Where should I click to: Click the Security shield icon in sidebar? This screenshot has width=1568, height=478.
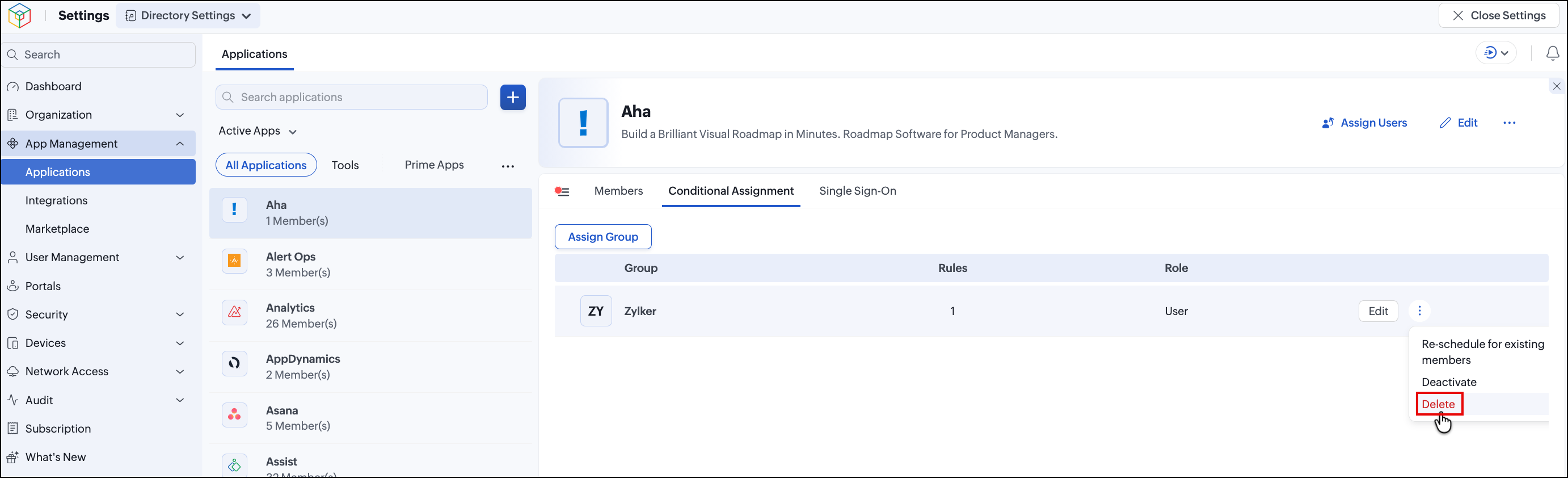point(13,315)
